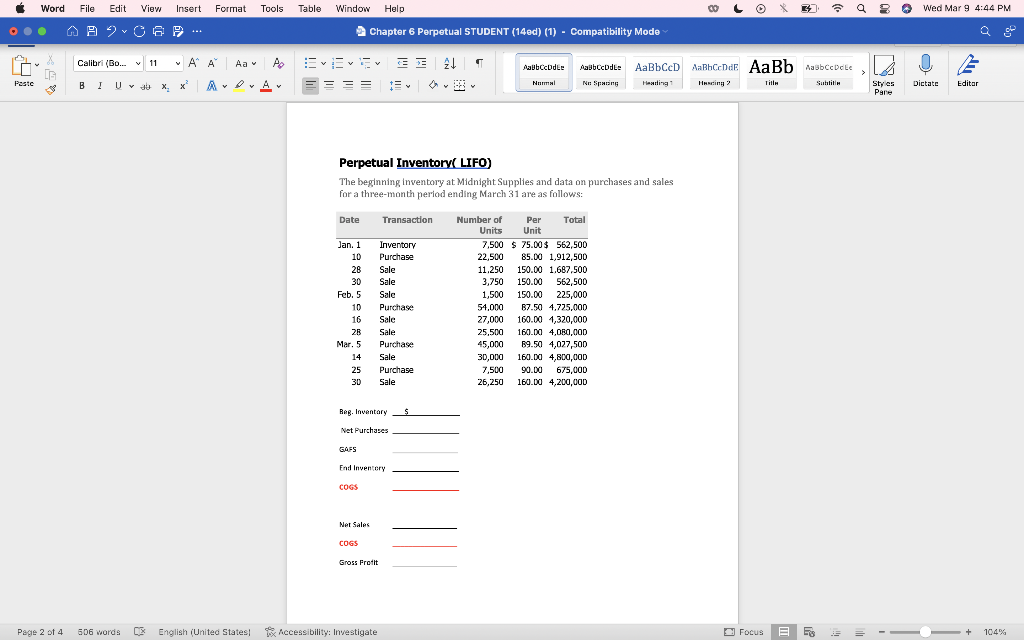Image resolution: width=1024 pixels, height=640 pixels.
Task: Open the numbered list dropdown arrow
Action: click(351, 63)
